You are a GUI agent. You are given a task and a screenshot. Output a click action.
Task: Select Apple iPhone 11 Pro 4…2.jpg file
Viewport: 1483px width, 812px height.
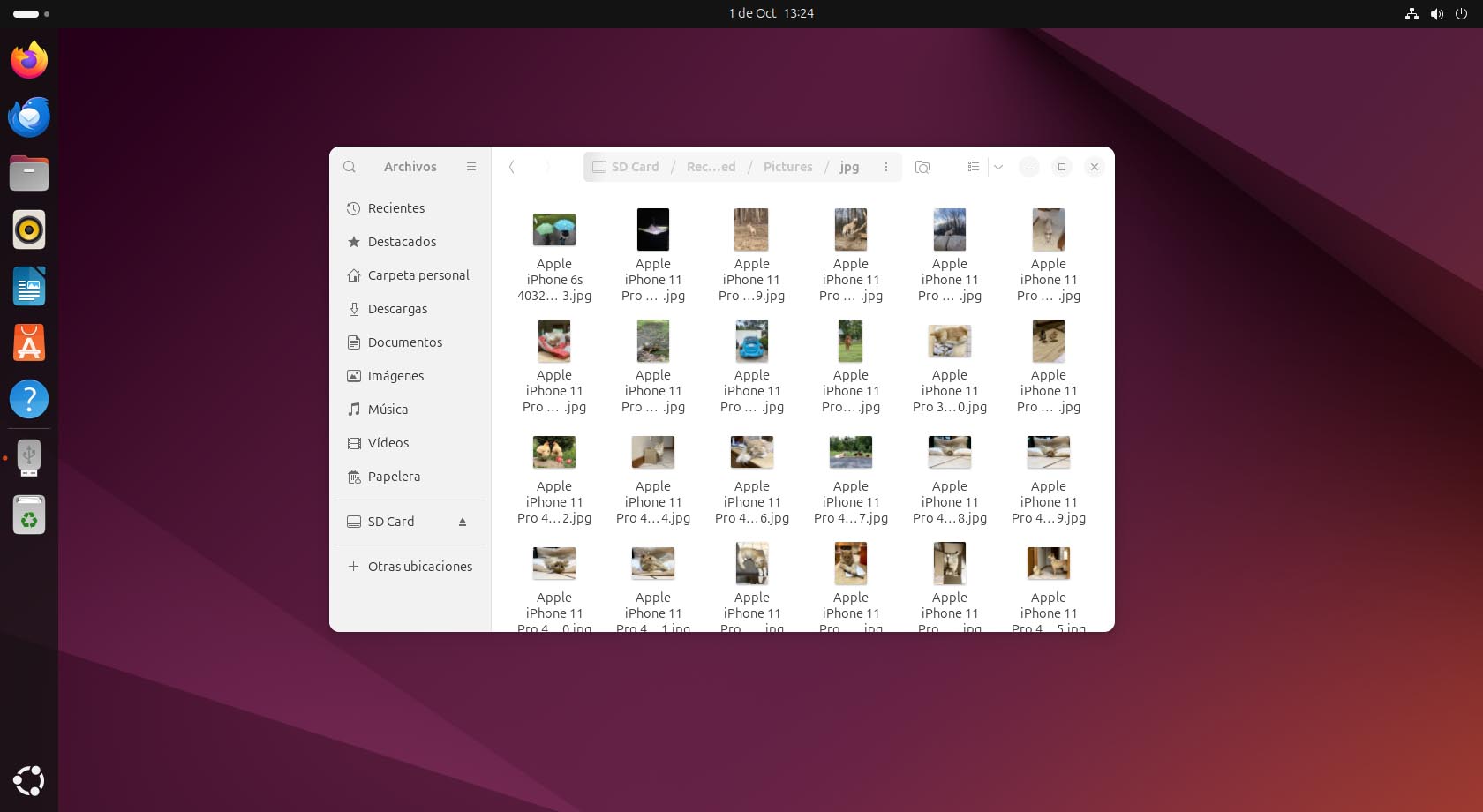coord(554,479)
